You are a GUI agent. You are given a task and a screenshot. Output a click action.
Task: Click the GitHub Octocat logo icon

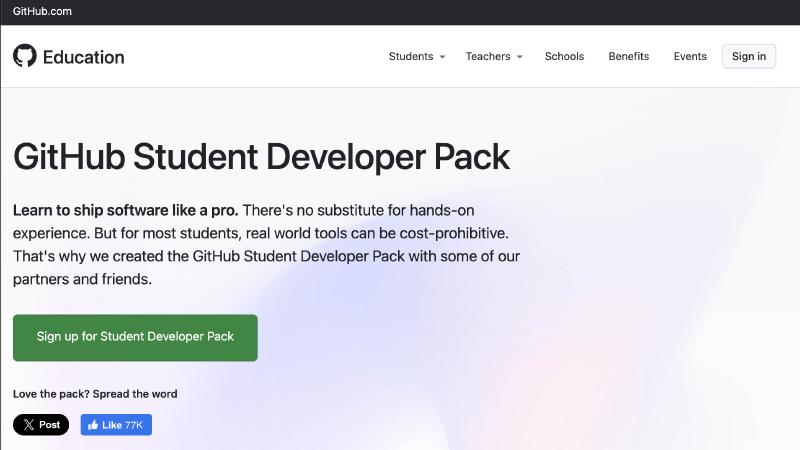click(x=24, y=56)
